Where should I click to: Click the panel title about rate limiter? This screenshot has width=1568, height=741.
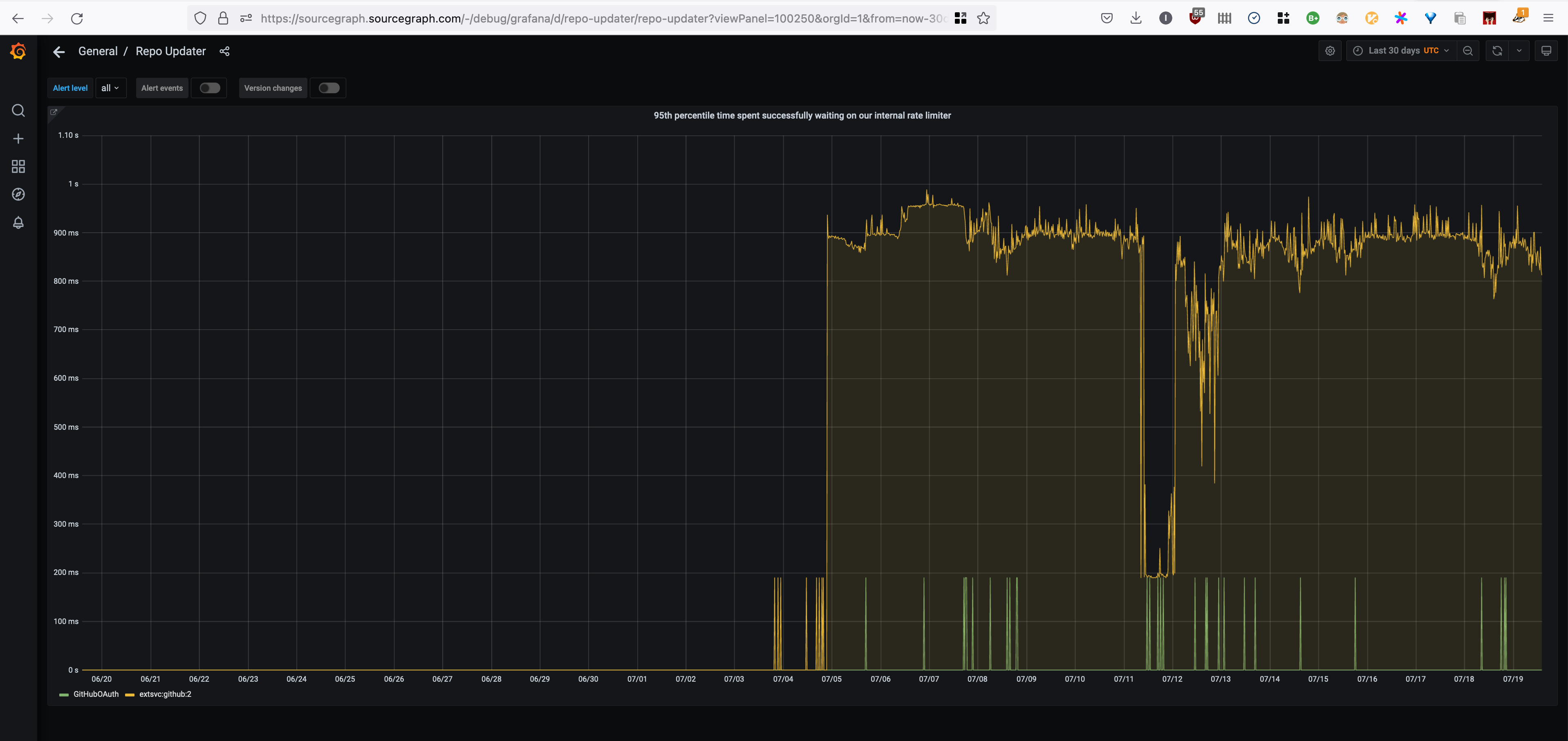pos(802,116)
